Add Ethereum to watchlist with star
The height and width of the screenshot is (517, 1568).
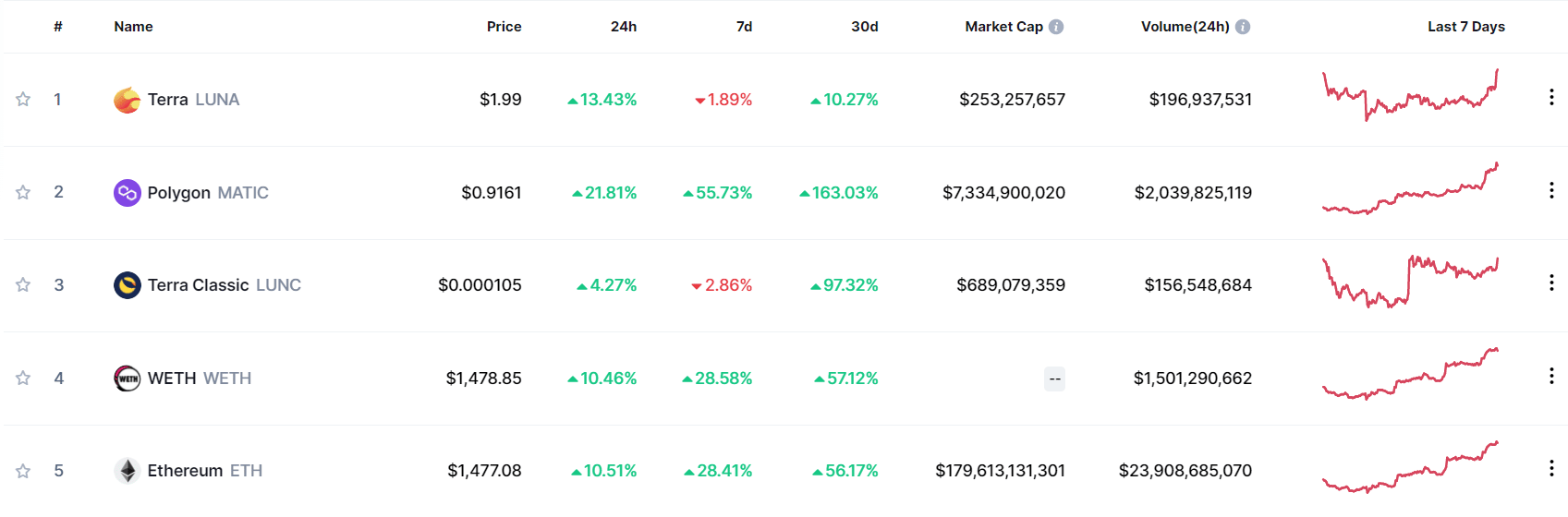[x=23, y=471]
